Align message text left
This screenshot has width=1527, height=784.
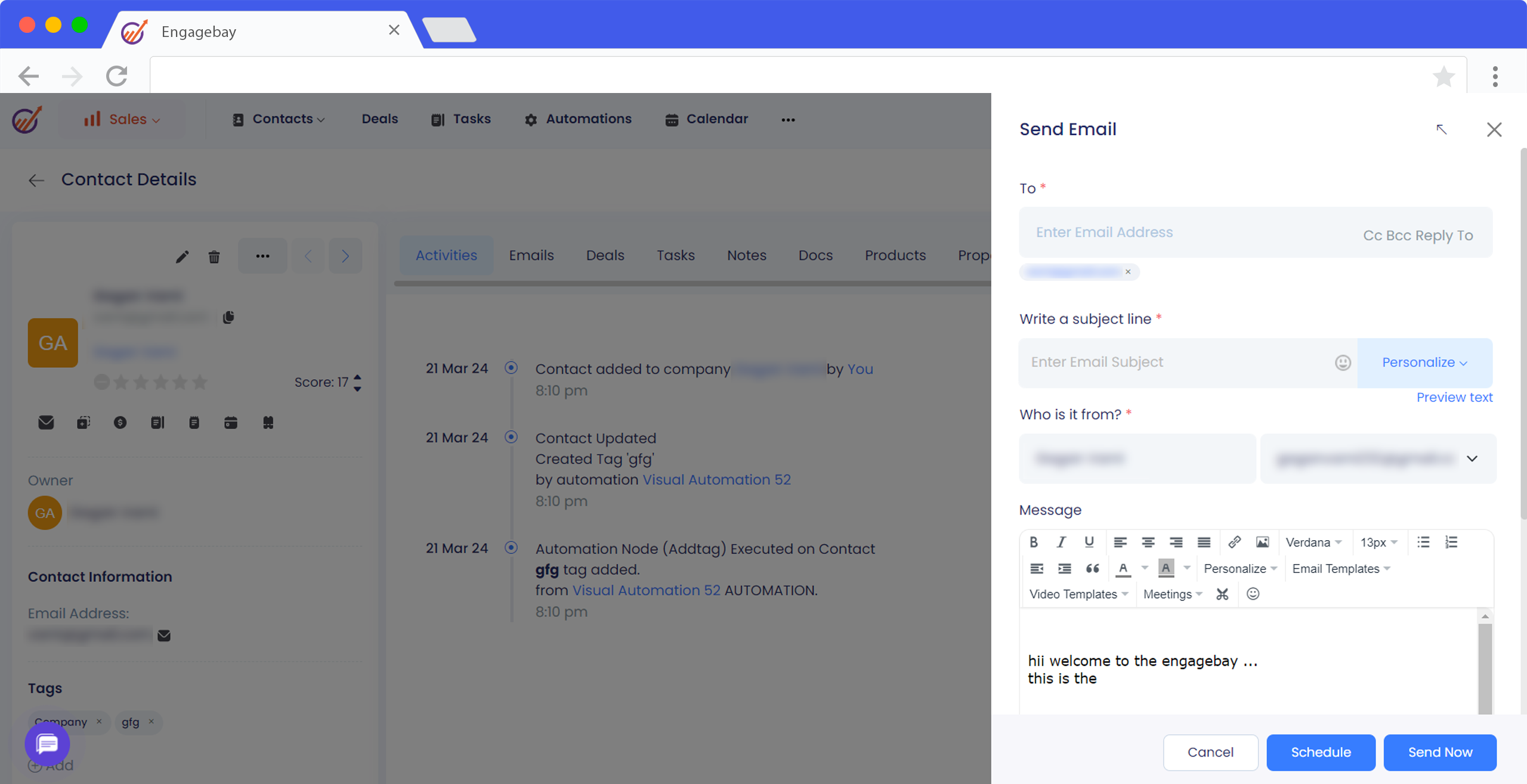click(x=1120, y=542)
